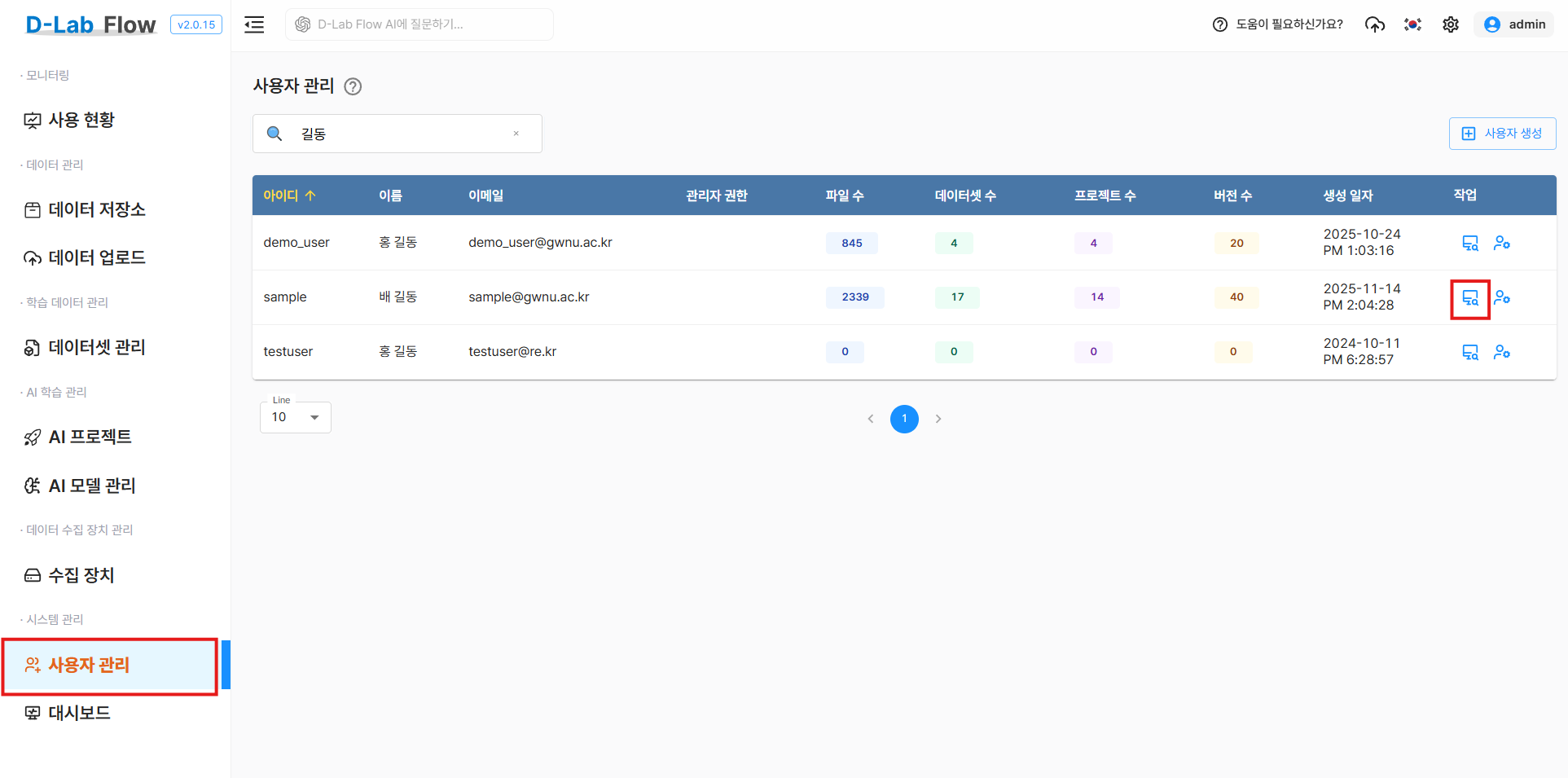The image size is (1568, 778).
Task: Open the settings gear icon
Action: [1451, 24]
